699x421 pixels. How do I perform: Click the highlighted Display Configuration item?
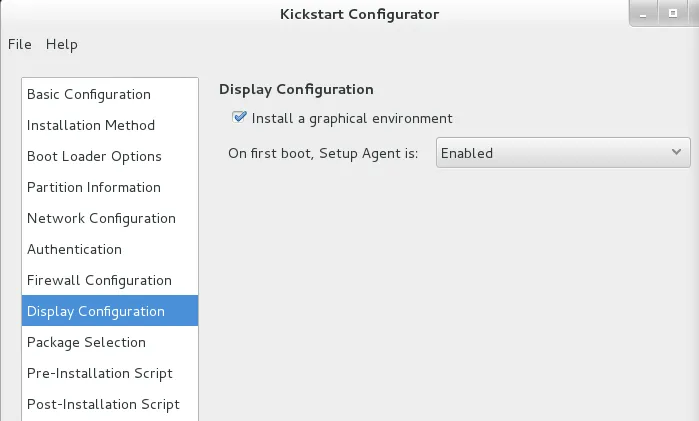(96, 311)
